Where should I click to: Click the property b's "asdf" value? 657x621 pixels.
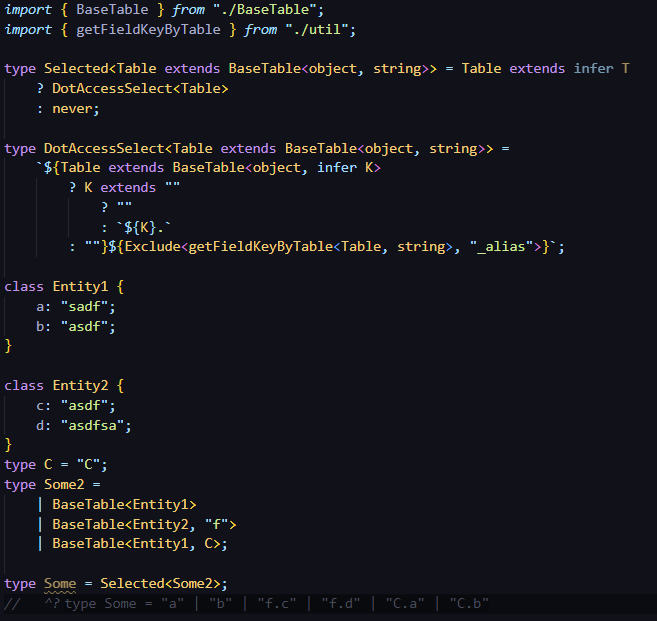(x=84, y=326)
